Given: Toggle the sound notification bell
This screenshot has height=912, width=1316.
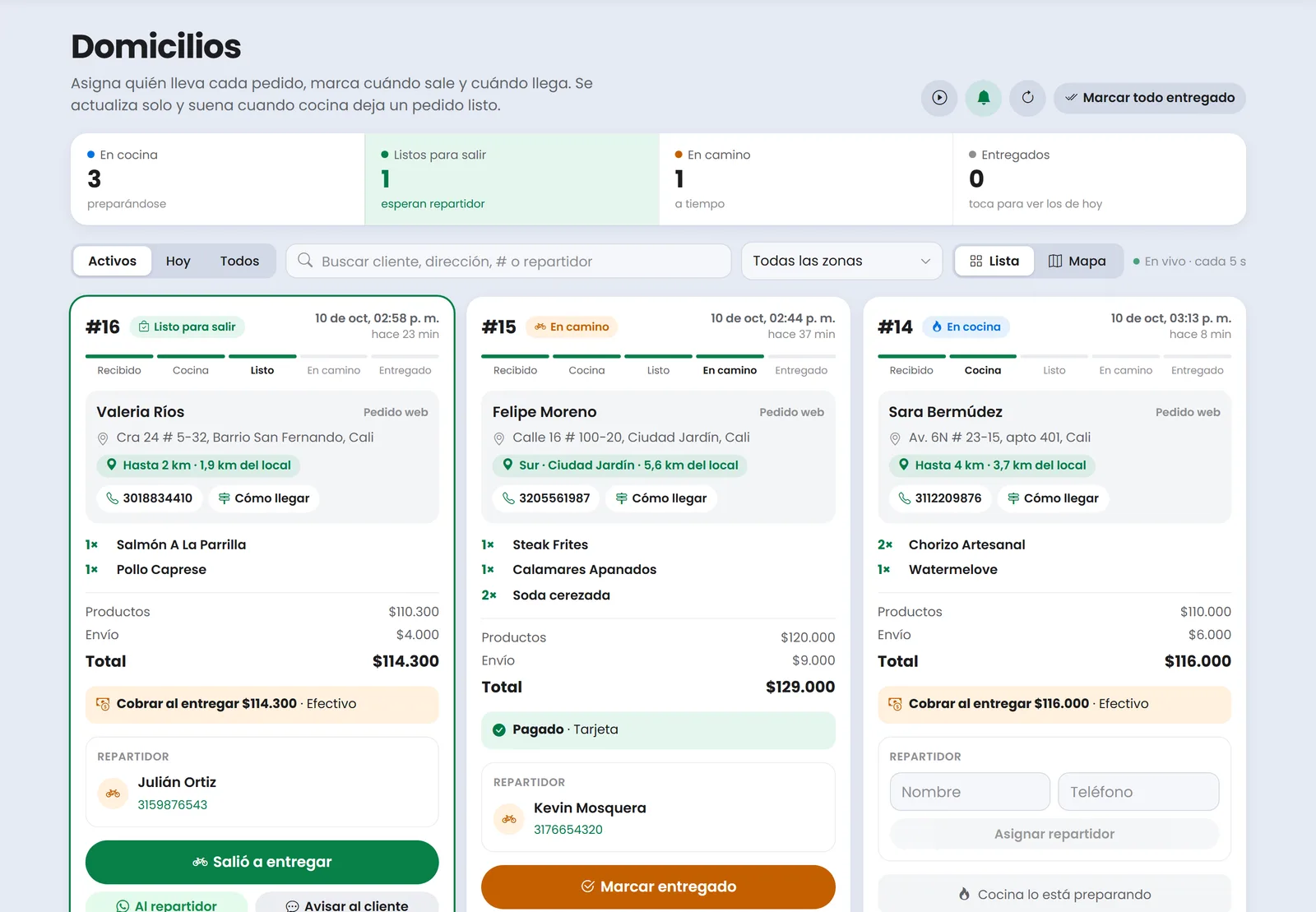Looking at the screenshot, I should pyautogui.click(x=984, y=98).
